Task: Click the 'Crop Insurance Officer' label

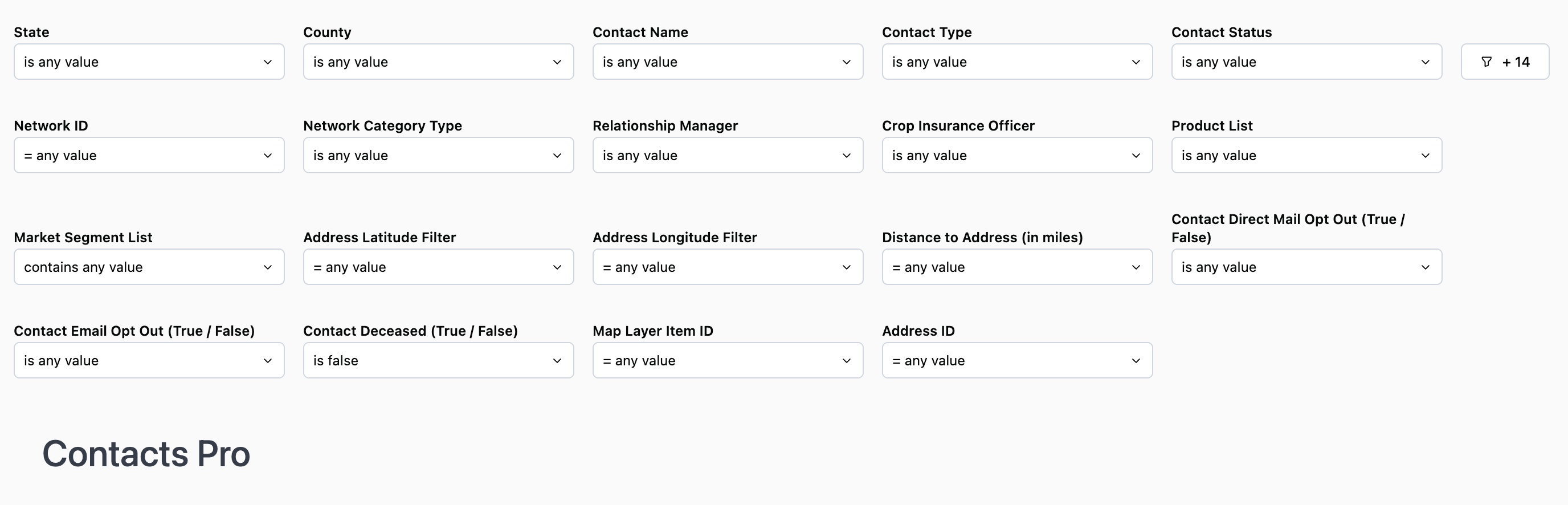Action: [958, 125]
